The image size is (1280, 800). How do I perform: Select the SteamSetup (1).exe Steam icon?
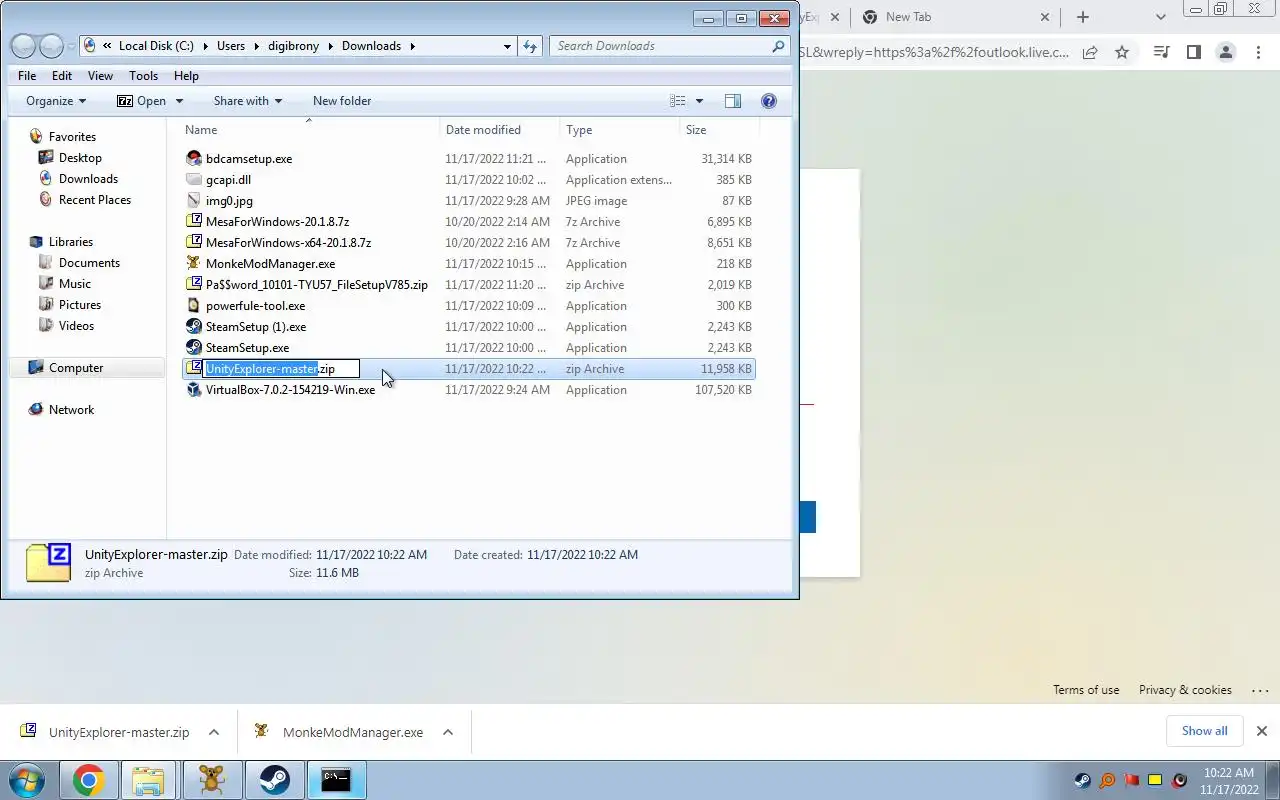(194, 327)
